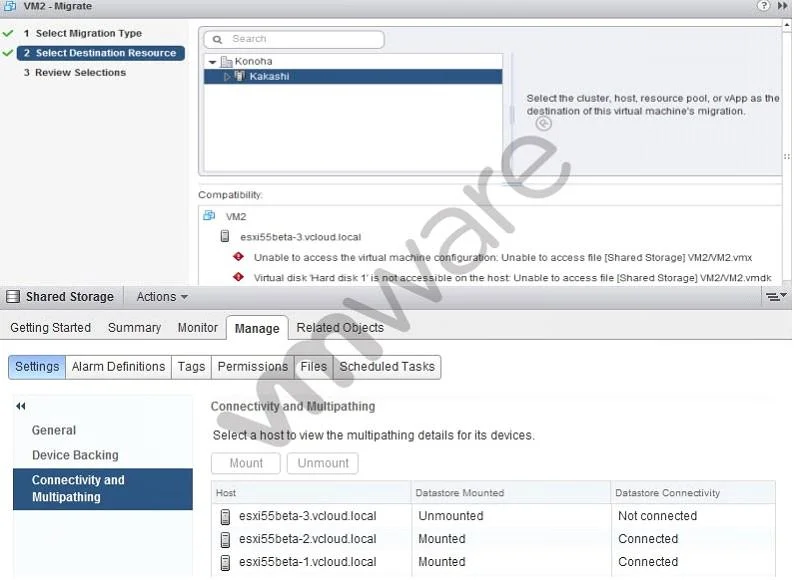
Task: Click the Kakashi cluster icon
Action: click(x=240, y=76)
